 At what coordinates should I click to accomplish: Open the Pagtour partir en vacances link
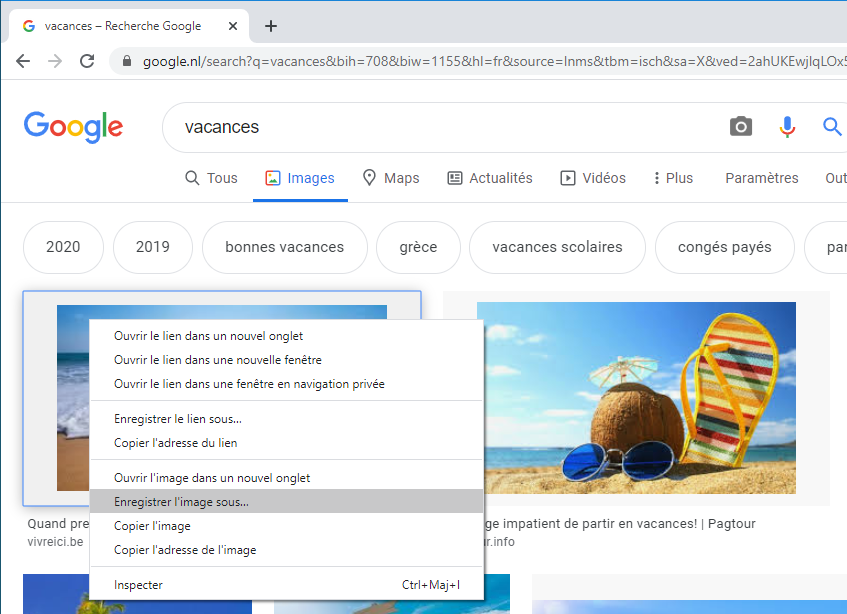click(620, 523)
